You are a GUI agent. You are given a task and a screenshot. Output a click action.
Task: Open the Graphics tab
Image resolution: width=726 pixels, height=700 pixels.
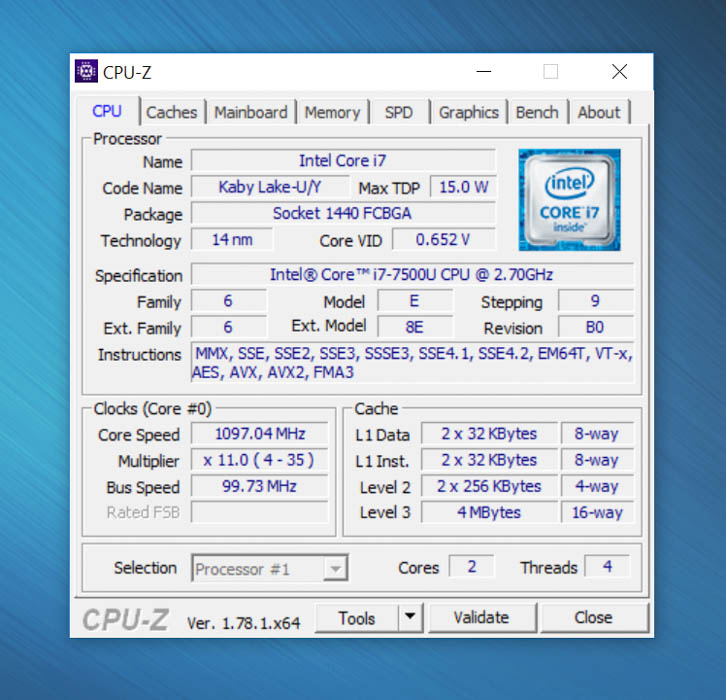(x=469, y=112)
